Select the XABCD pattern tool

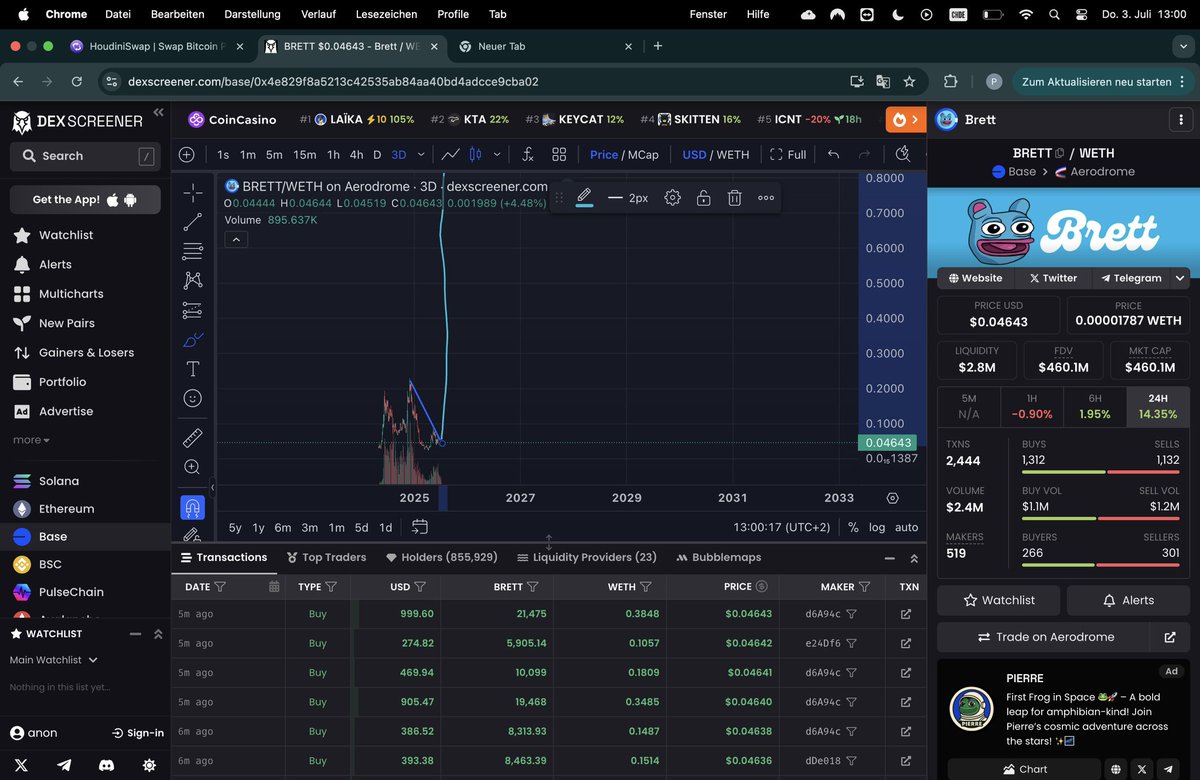(x=193, y=281)
